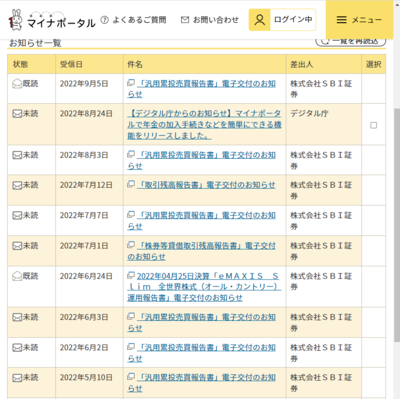Open the メニュー menu
The image size is (400, 399).
pyautogui.click(x=359, y=20)
